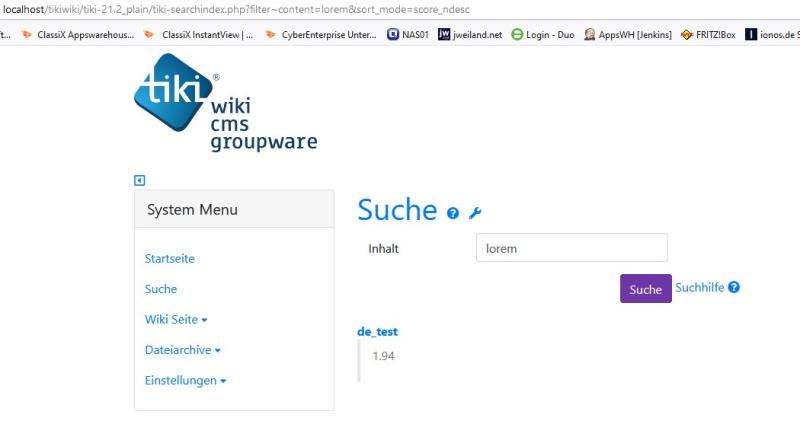Click the Tiki wiki cms groupware logo
This screenshot has width=800, height=421.
click(226, 103)
